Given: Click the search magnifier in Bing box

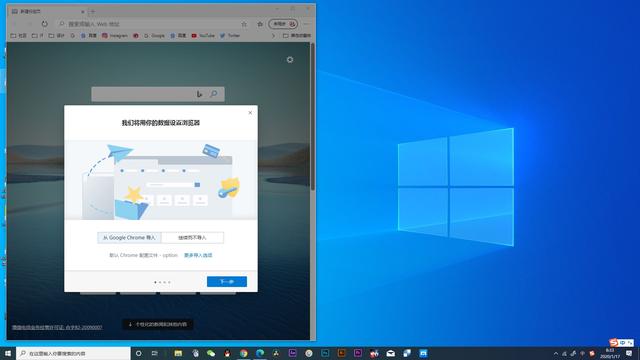Looking at the screenshot, I should 214,94.
